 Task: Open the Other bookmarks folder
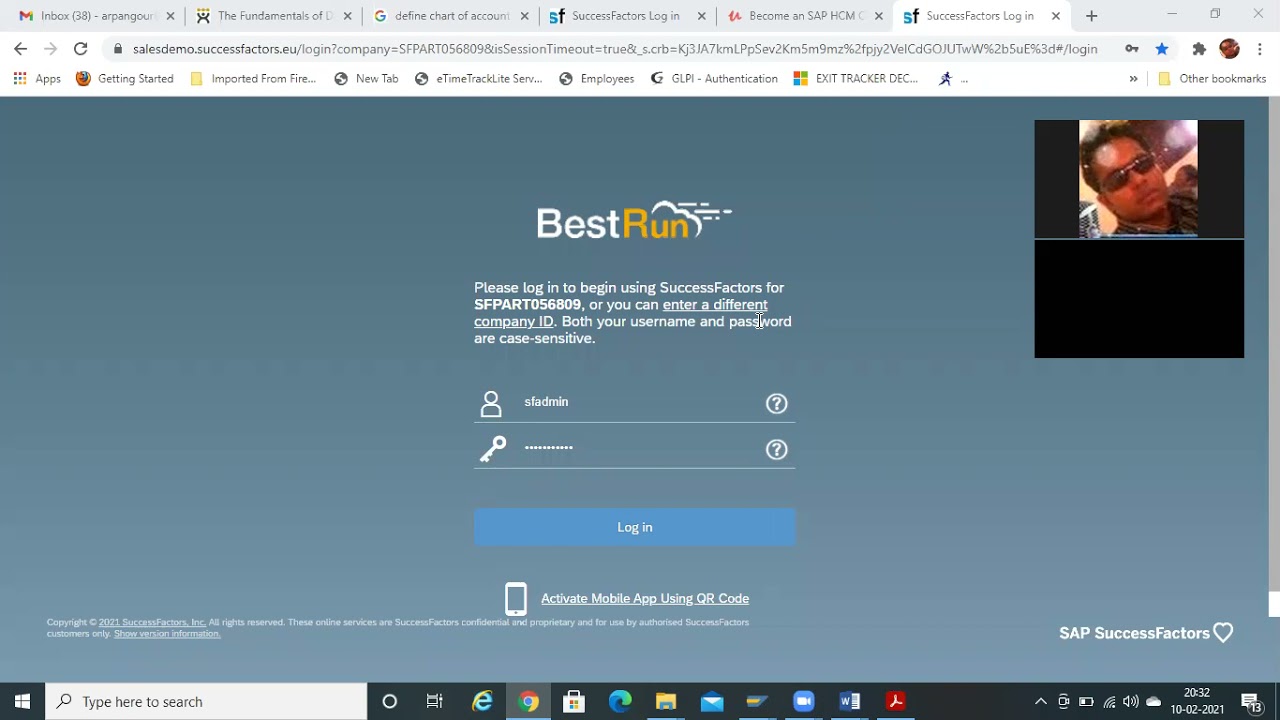[x=1212, y=79]
